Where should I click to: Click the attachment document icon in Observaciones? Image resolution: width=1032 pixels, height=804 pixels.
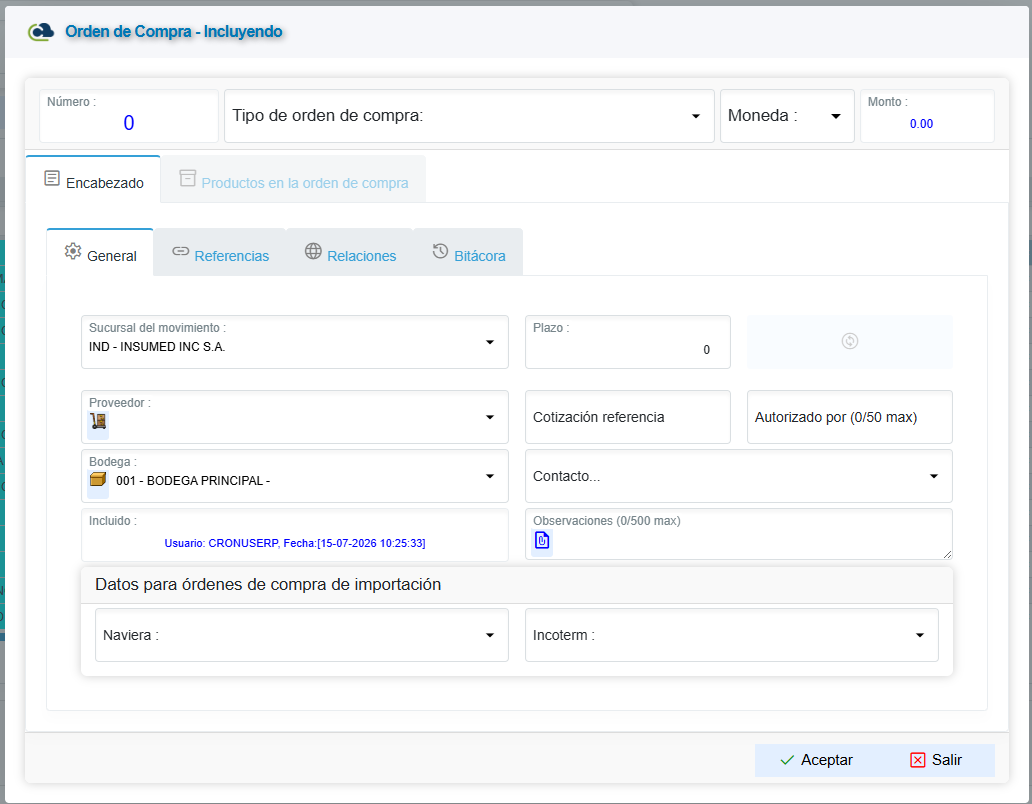tap(542, 541)
